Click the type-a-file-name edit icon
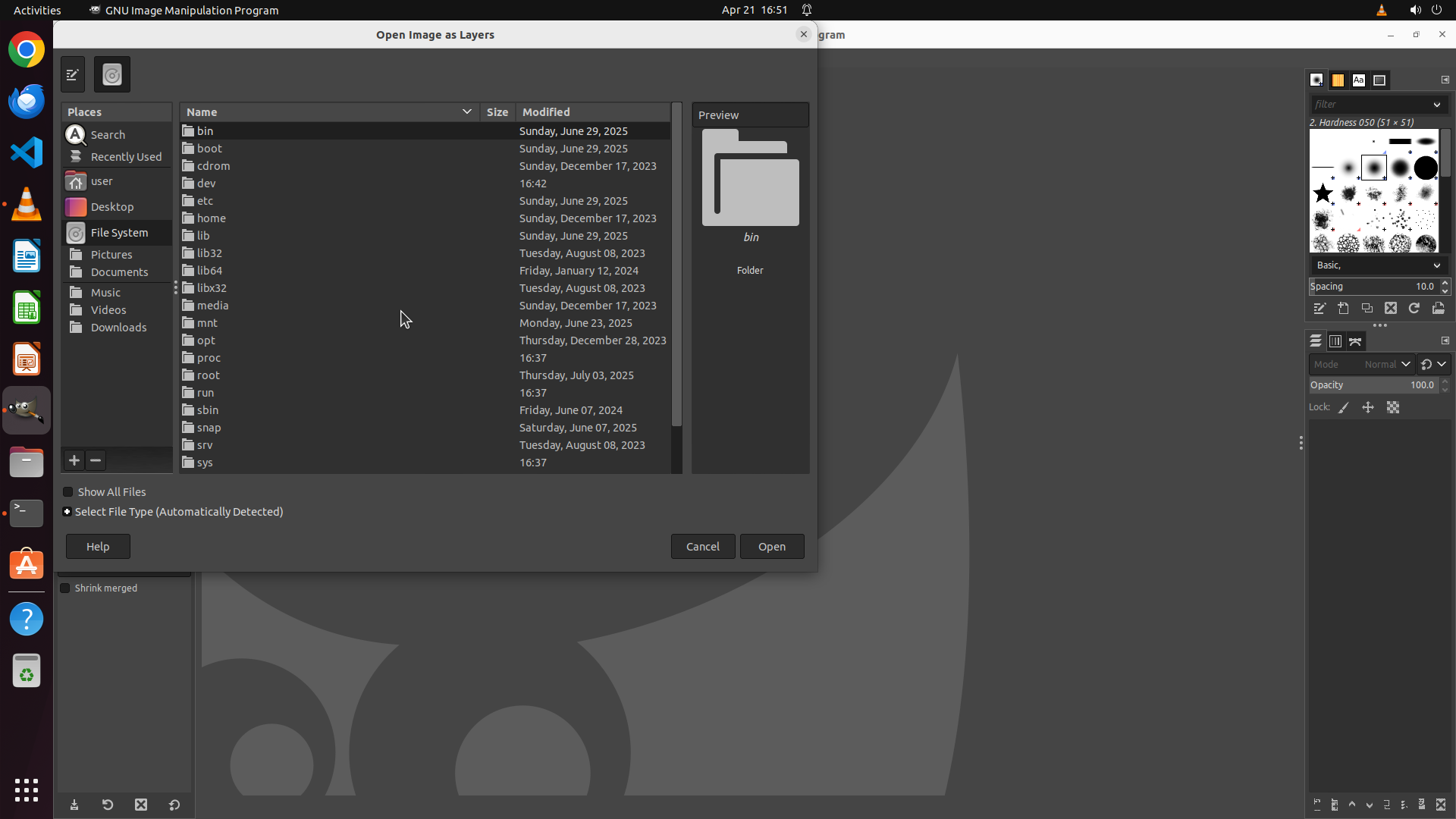The height and width of the screenshot is (819, 1456). (x=73, y=74)
